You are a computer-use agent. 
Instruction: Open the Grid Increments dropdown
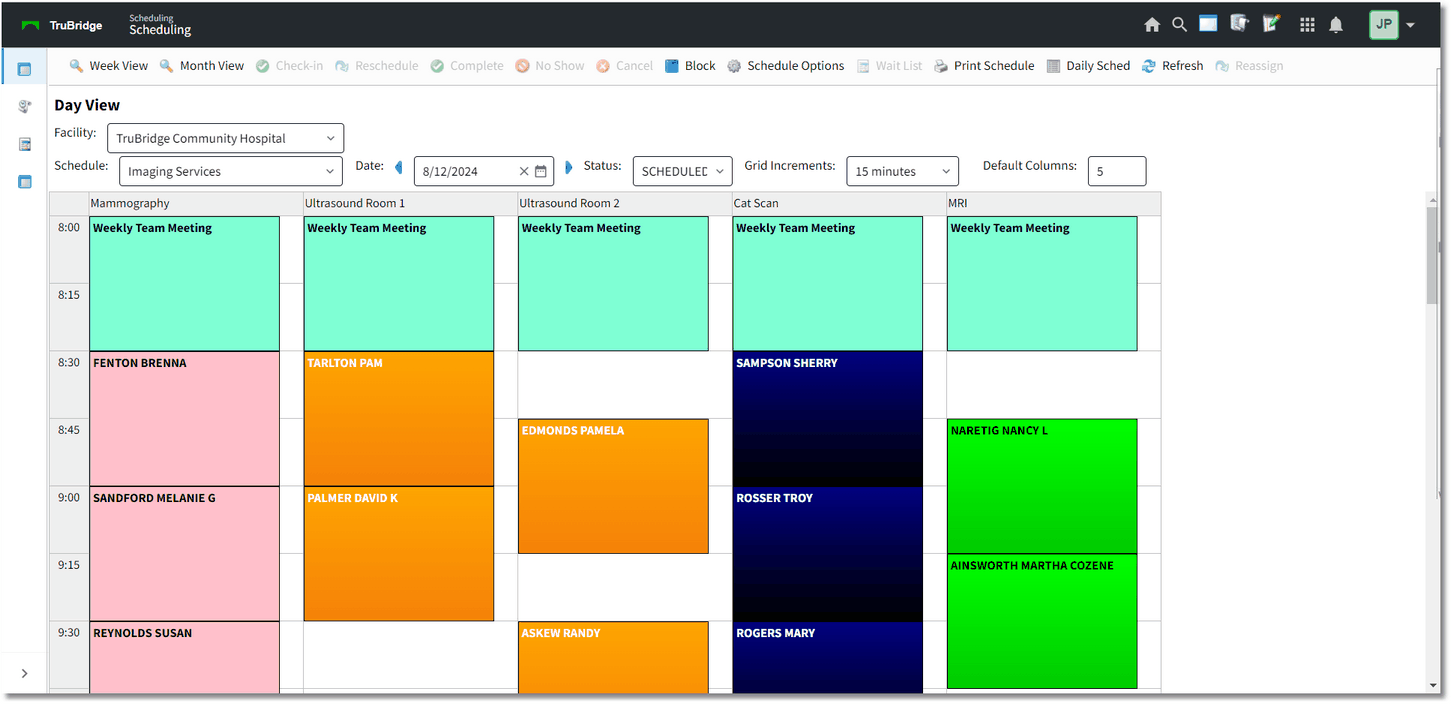[x=902, y=171]
